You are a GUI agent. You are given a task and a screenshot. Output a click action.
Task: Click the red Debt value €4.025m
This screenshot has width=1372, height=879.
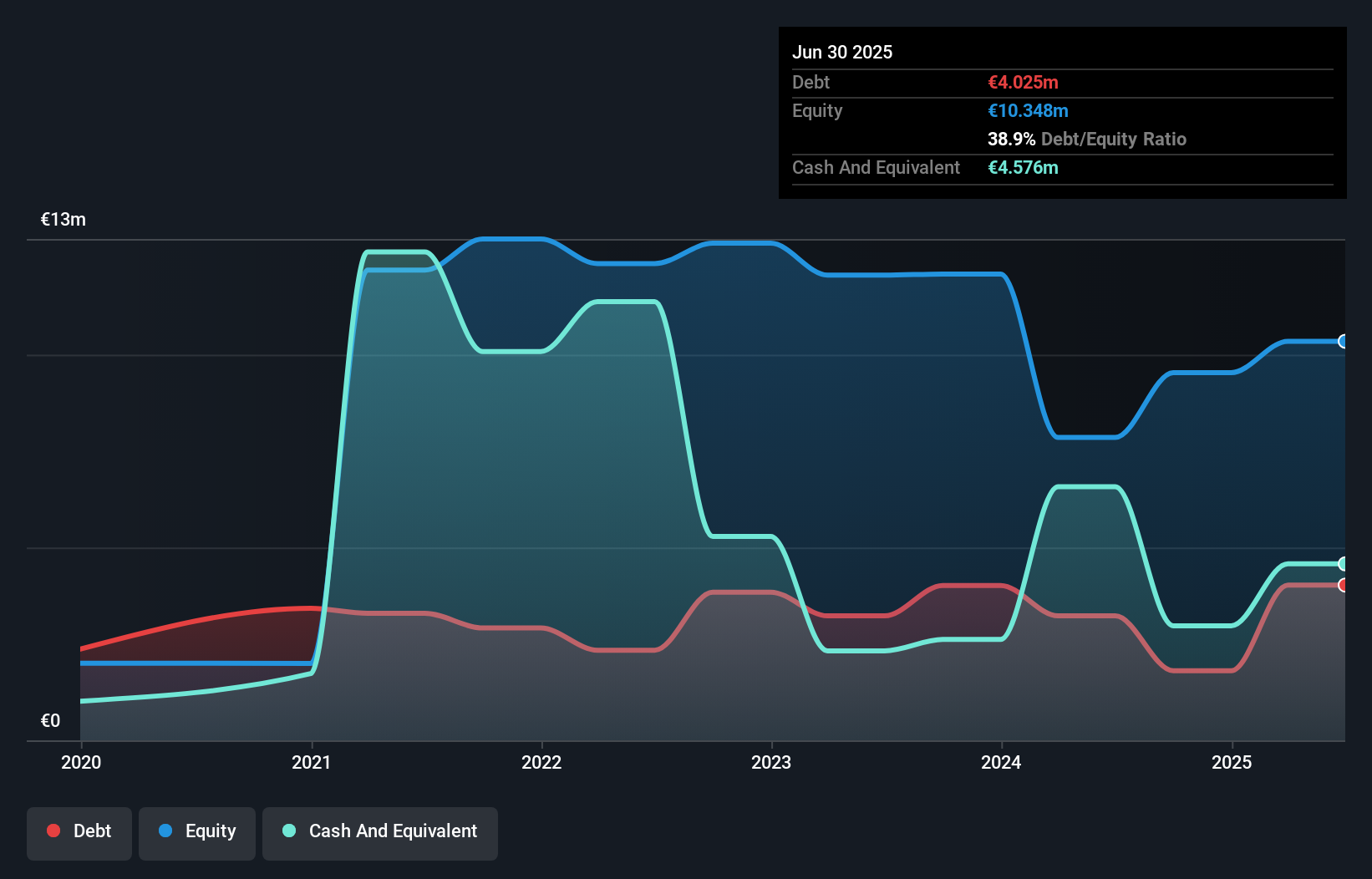click(1023, 82)
